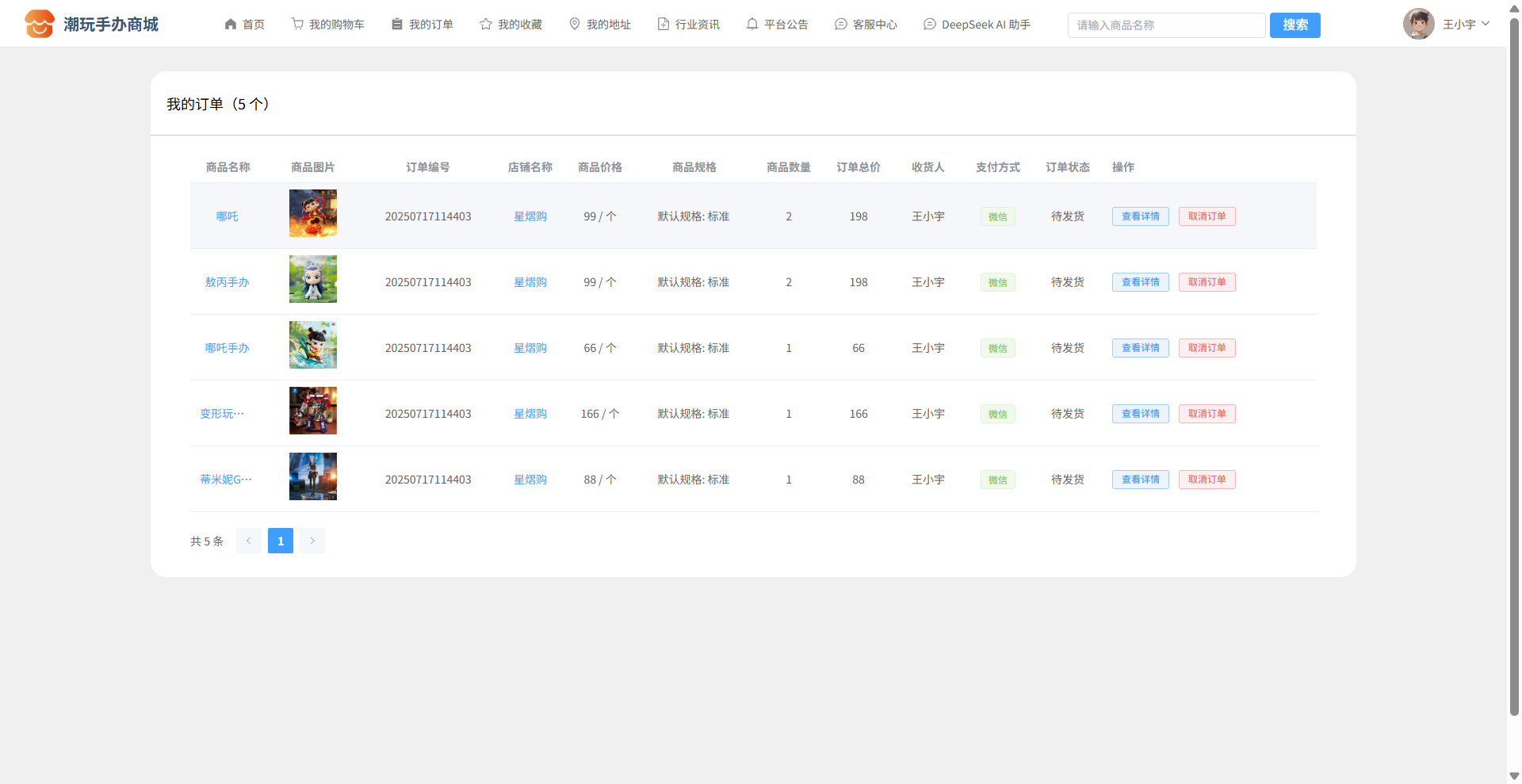Open 行业资讯 menu item
The width and height of the screenshot is (1522, 784).
[689, 25]
